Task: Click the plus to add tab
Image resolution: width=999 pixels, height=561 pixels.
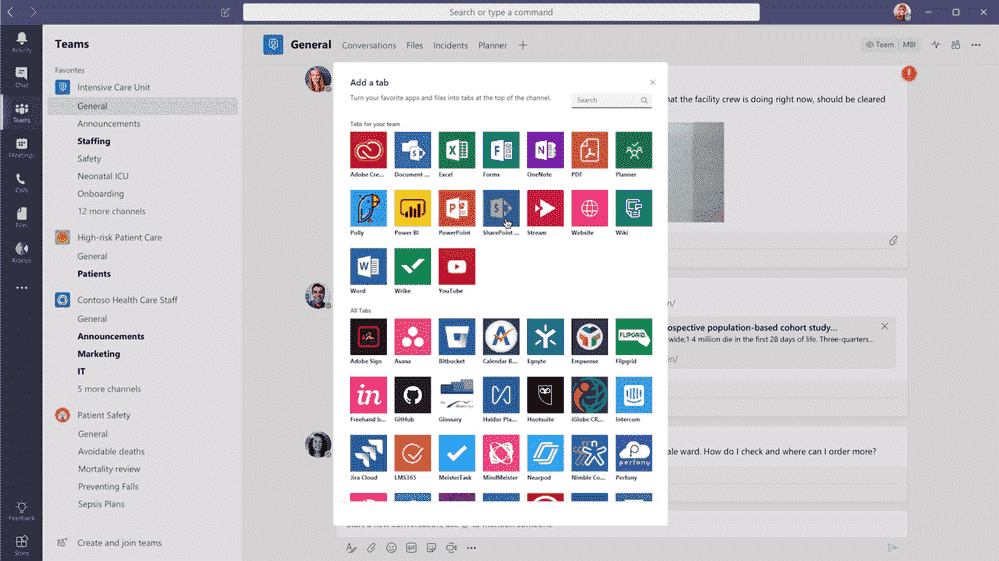Action: point(522,45)
